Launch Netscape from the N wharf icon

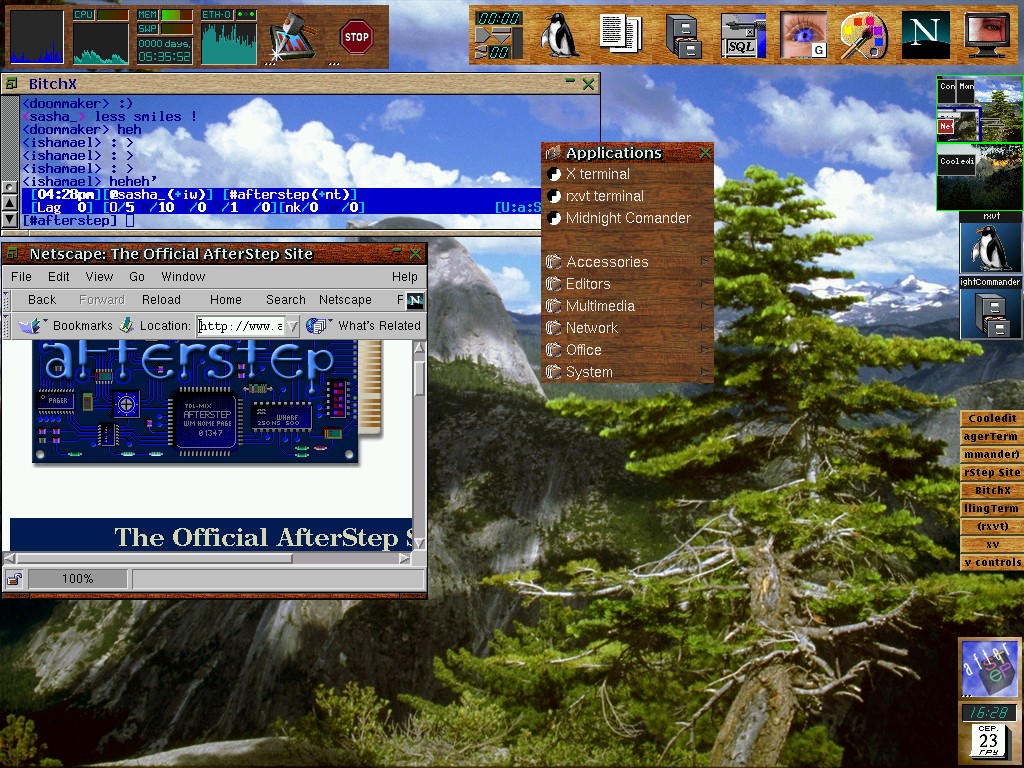click(x=924, y=35)
